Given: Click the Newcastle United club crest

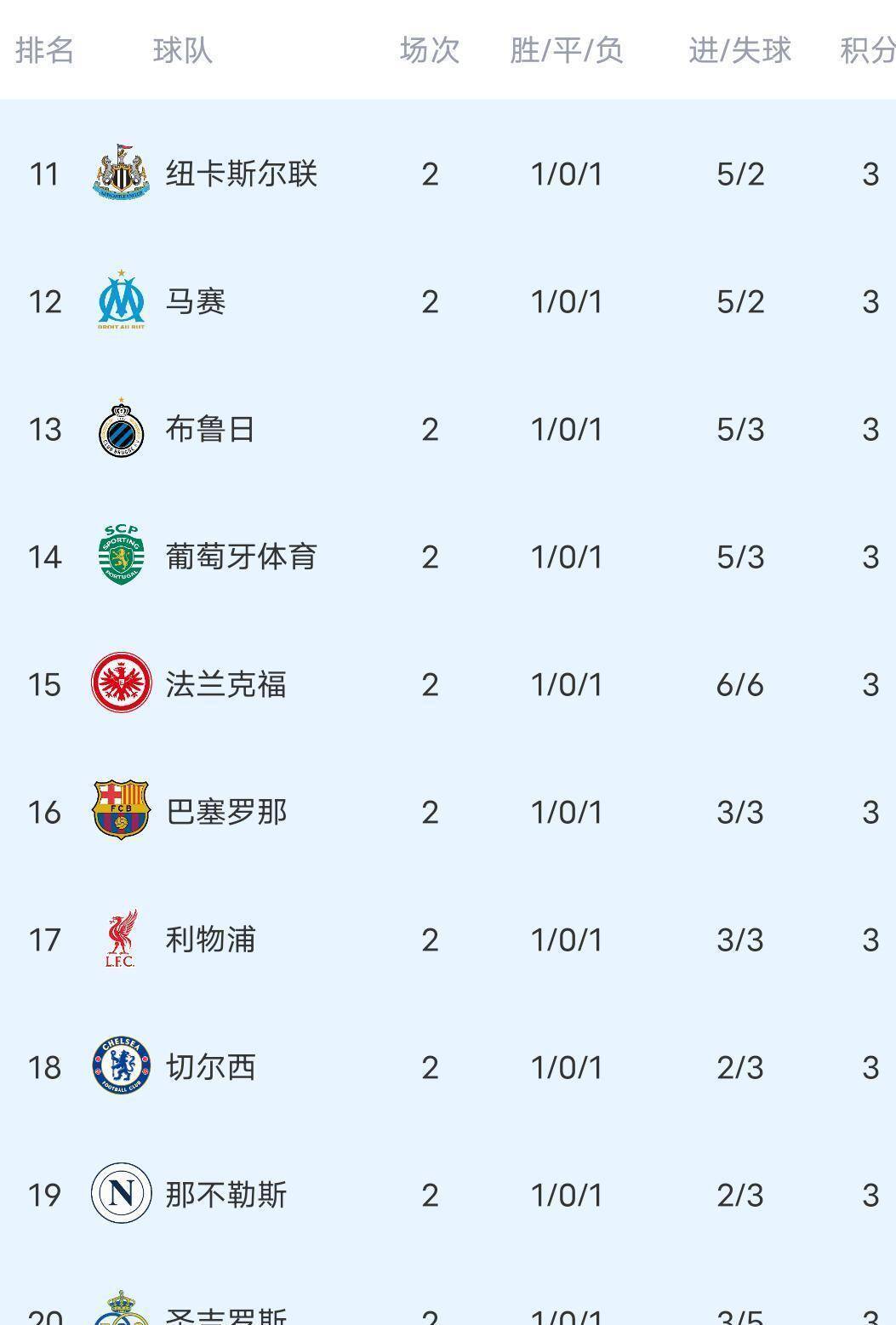Looking at the screenshot, I should point(122,174).
